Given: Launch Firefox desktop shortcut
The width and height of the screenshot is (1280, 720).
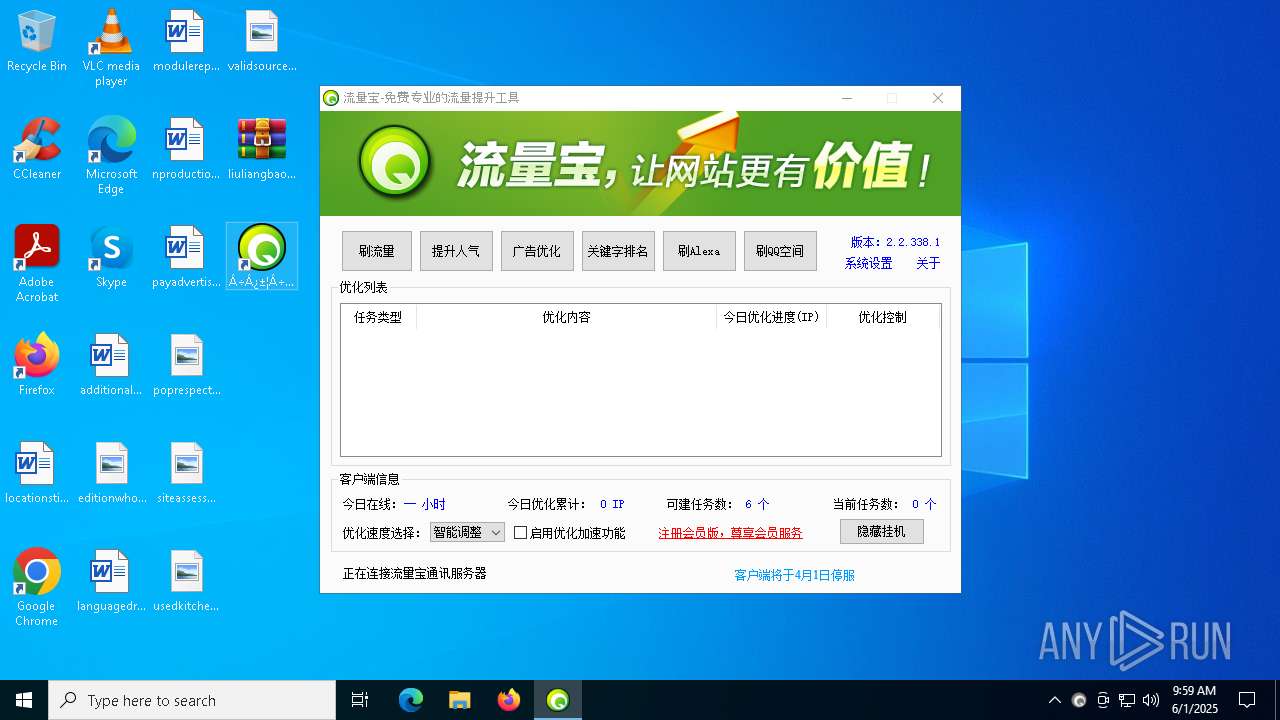Looking at the screenshot, I should click(37, 365).
